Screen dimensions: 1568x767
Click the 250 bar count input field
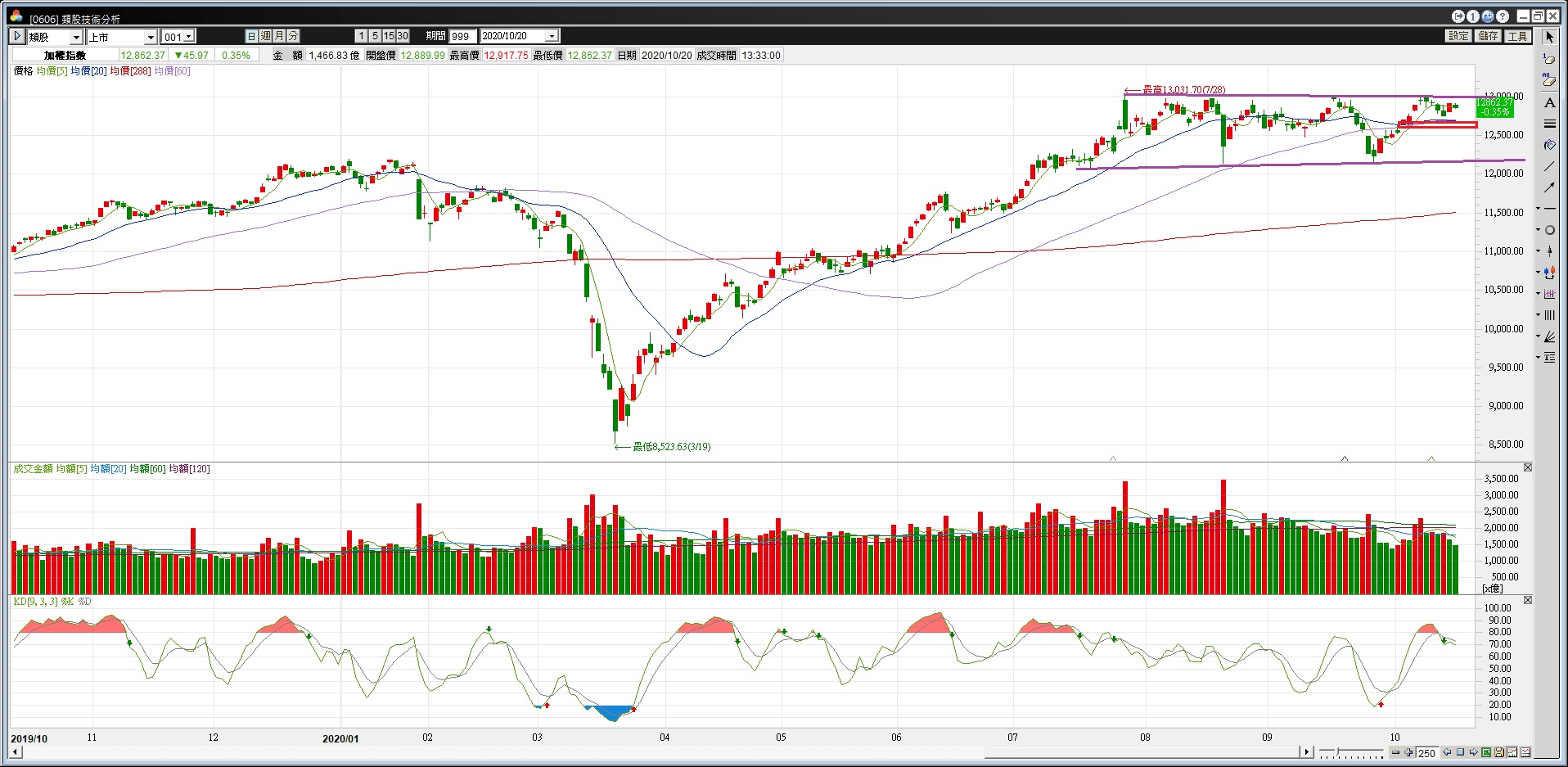tap(1427, 753)
